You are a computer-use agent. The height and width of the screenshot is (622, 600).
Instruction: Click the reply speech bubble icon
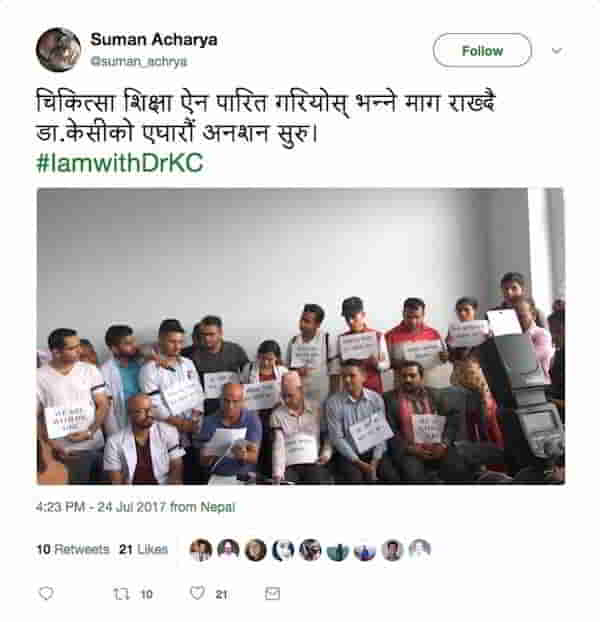coord(46,593)
